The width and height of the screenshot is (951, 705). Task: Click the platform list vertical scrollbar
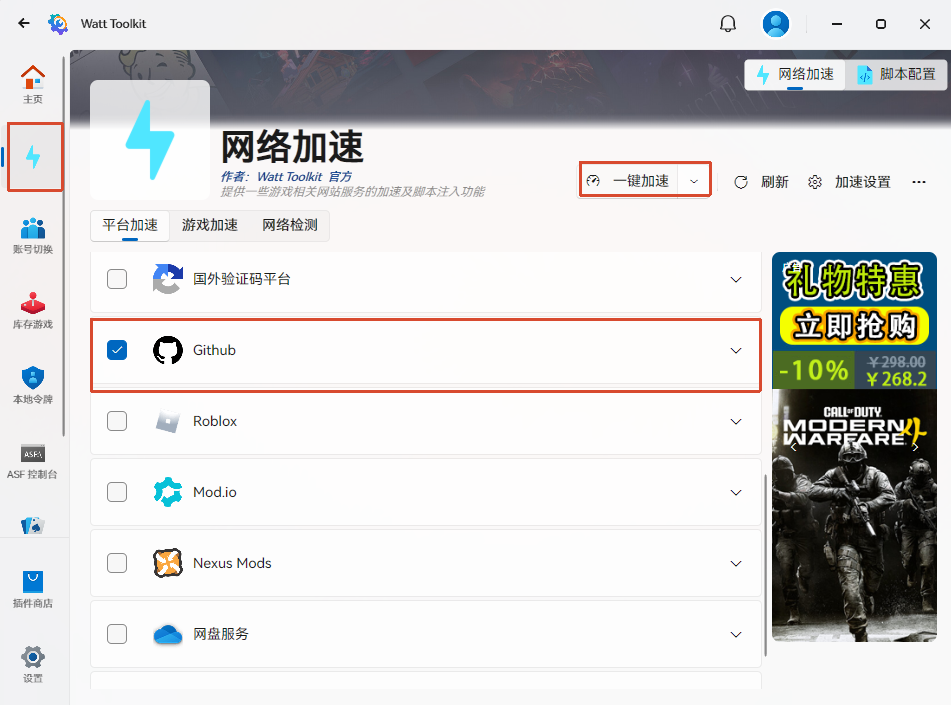[765, 564]
